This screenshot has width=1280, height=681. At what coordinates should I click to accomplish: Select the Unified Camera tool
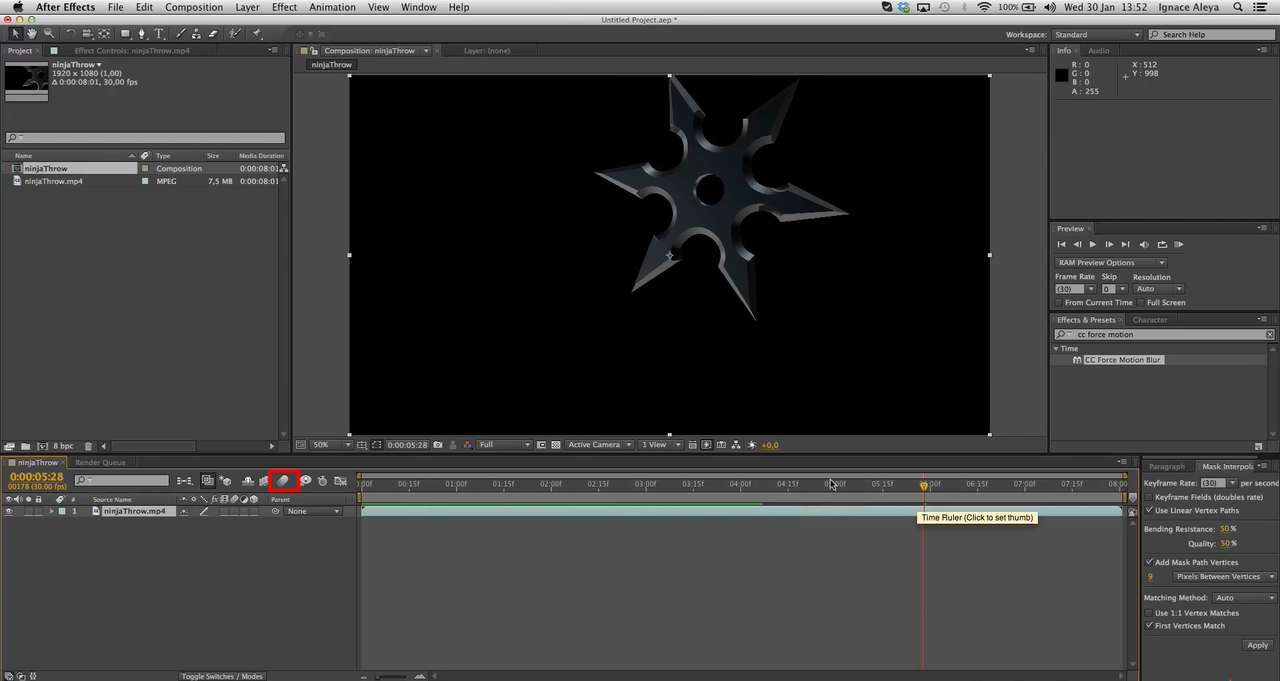(87, 34)
